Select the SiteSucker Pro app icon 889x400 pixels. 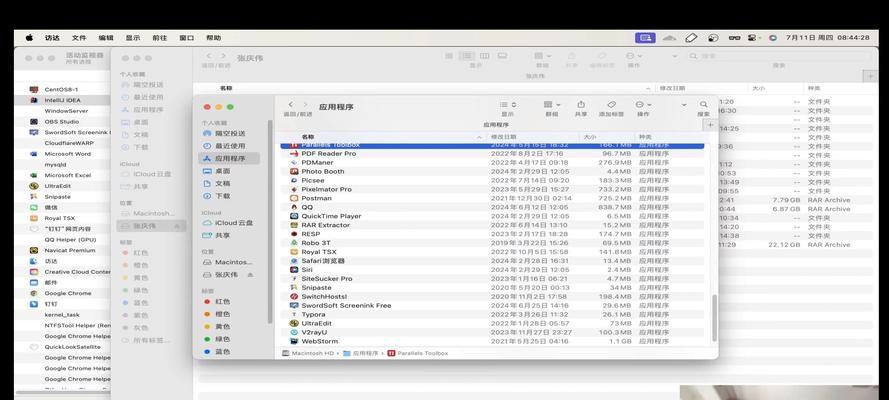[294, 279]
